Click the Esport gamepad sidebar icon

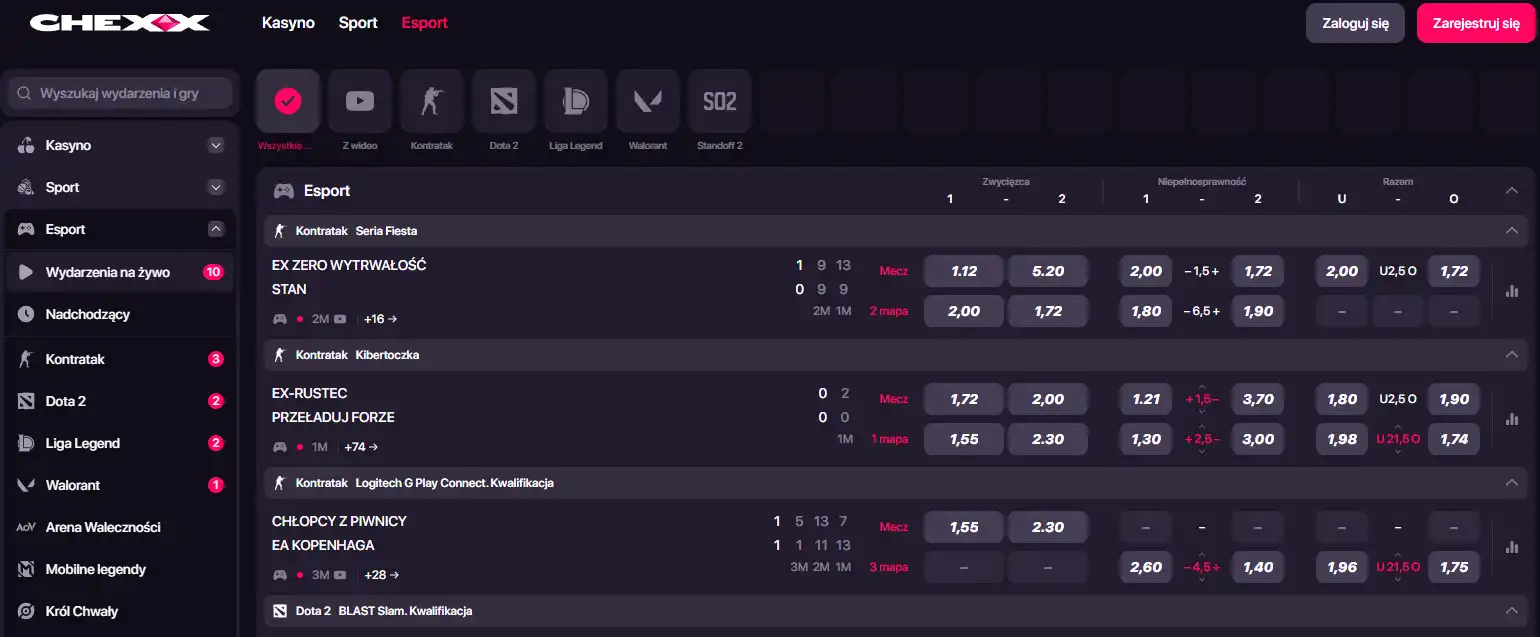27,229
